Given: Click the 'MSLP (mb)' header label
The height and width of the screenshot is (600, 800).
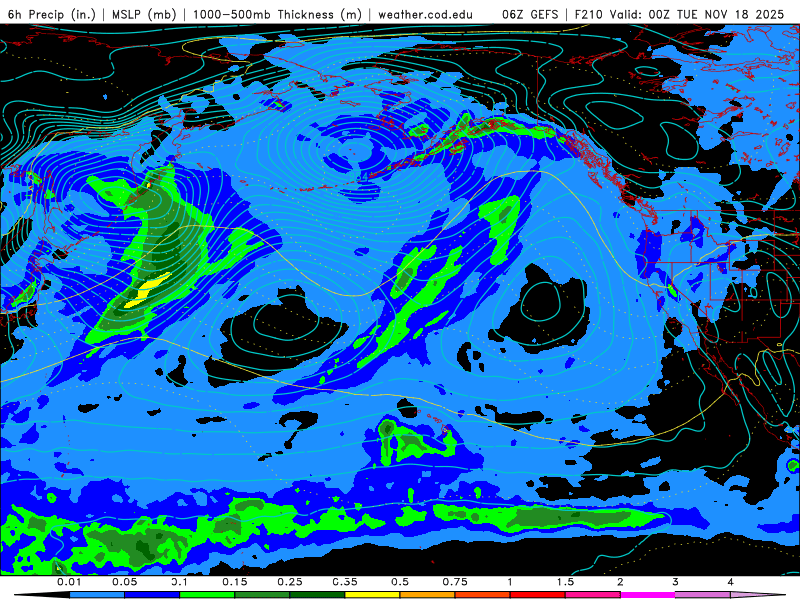Looking at the screenshot, I should [144, 14].
